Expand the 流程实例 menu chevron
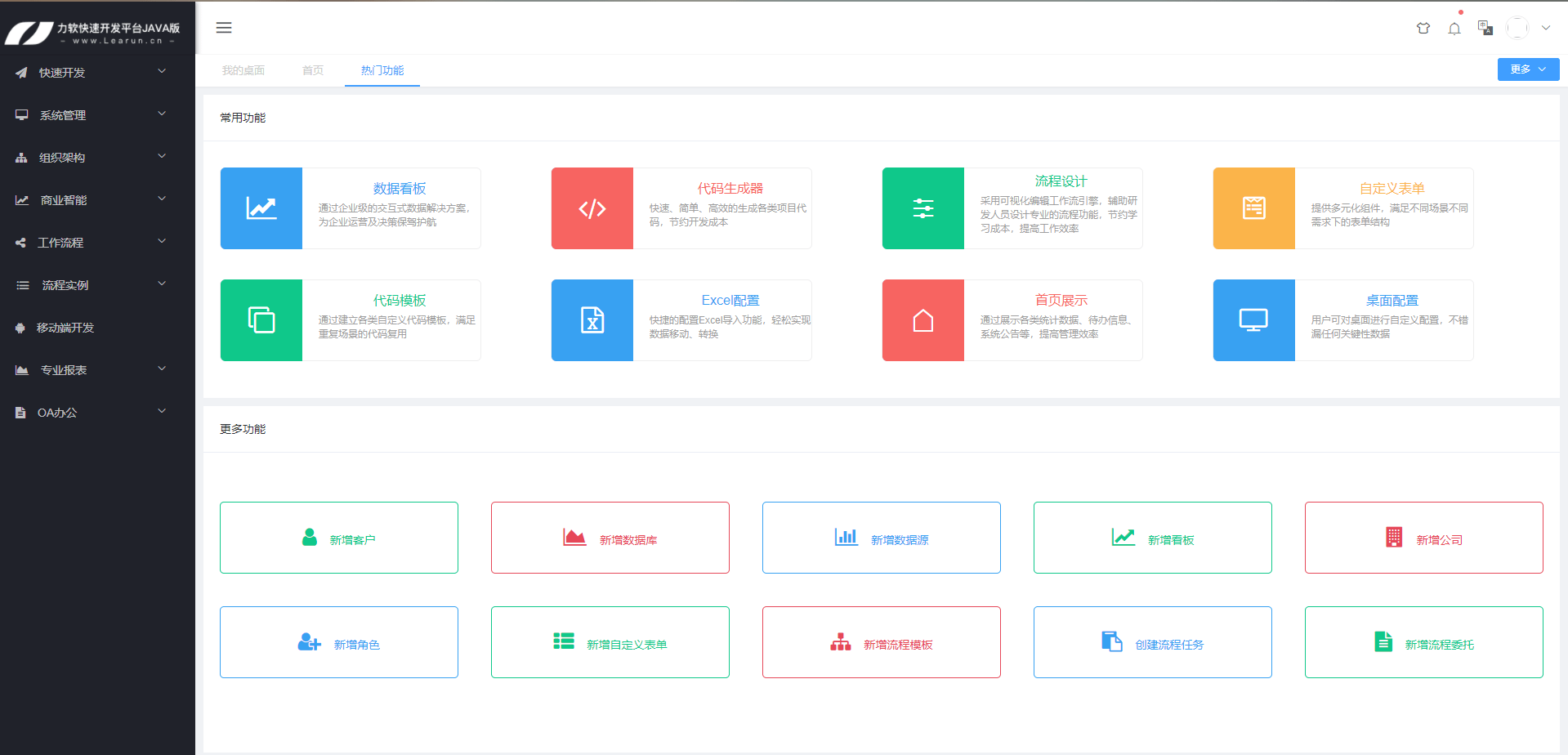The width and height of the screenshot is (1568, 755). 162,284
